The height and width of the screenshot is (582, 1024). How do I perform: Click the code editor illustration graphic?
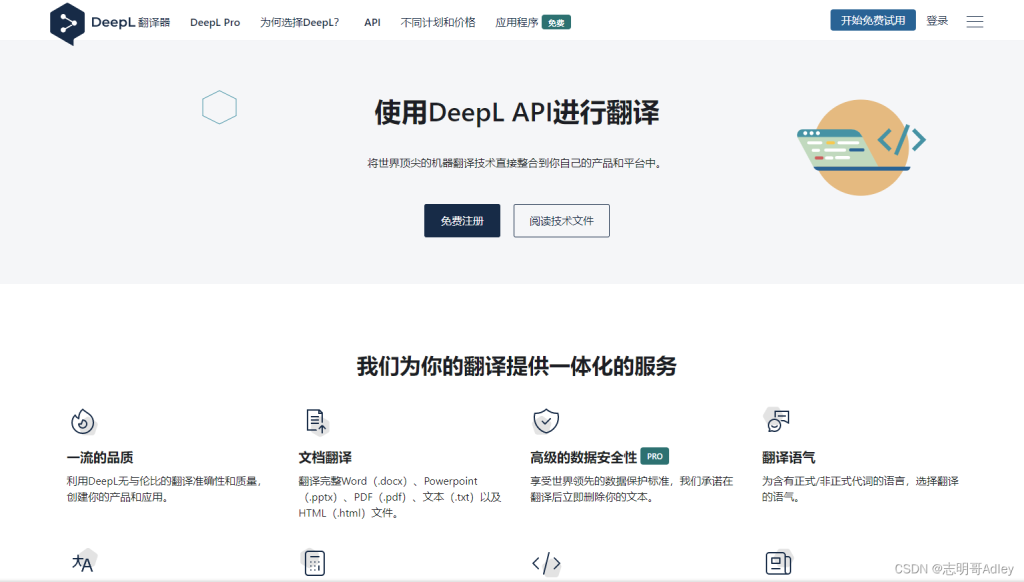coord(860,146)
